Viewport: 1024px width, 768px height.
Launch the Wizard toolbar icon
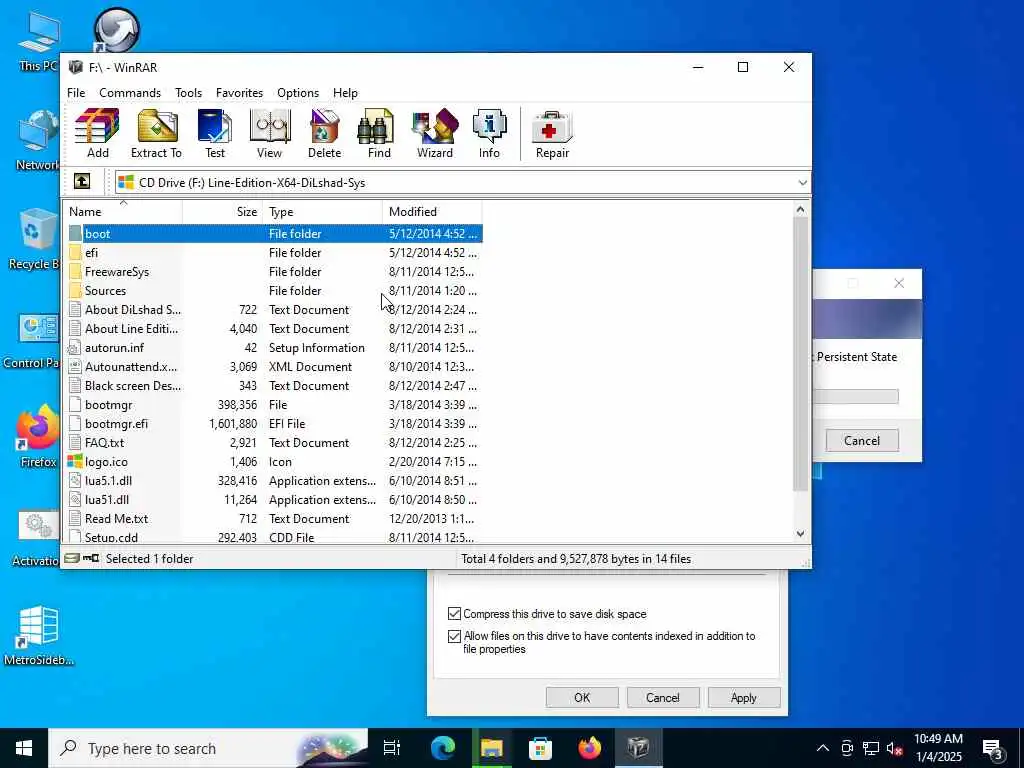(x=434, y=134)
